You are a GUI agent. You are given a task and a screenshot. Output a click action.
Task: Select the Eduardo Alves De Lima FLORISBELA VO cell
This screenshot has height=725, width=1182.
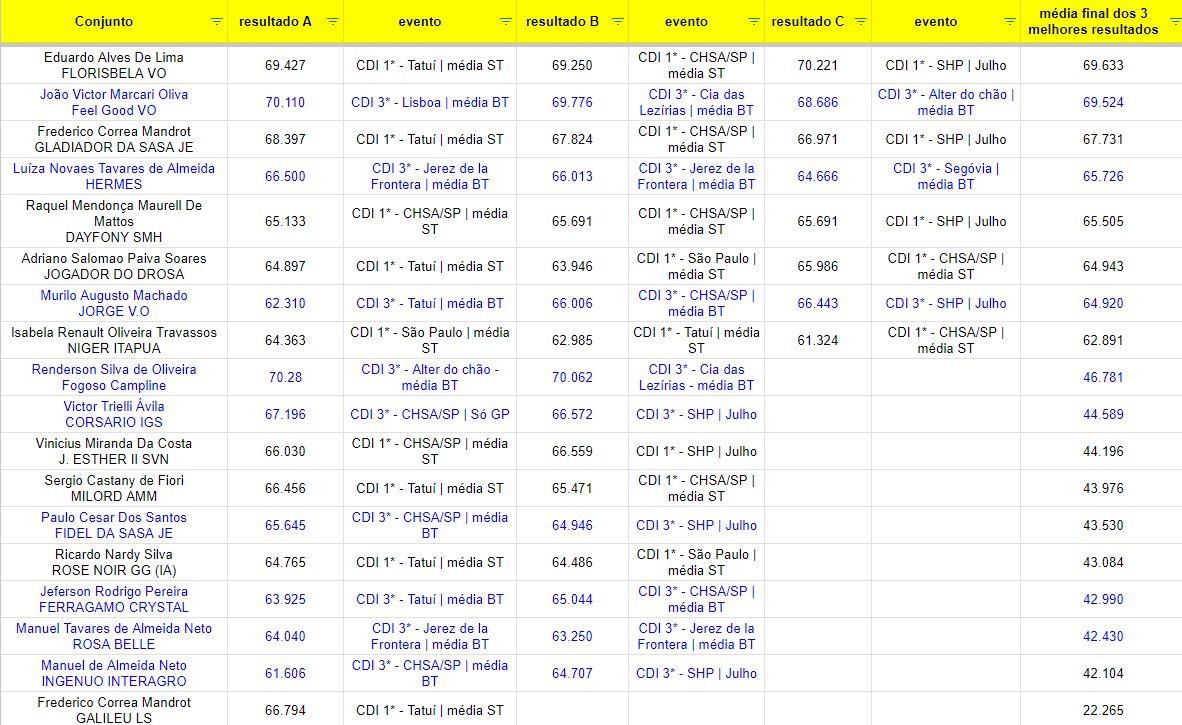pos(114,65)
